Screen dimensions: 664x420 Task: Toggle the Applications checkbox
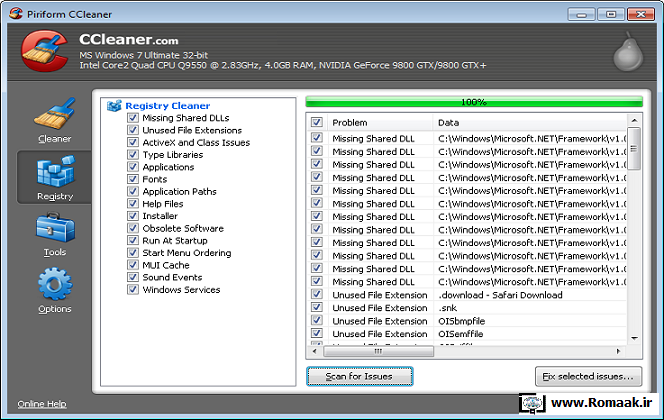[x=133, y=166]
